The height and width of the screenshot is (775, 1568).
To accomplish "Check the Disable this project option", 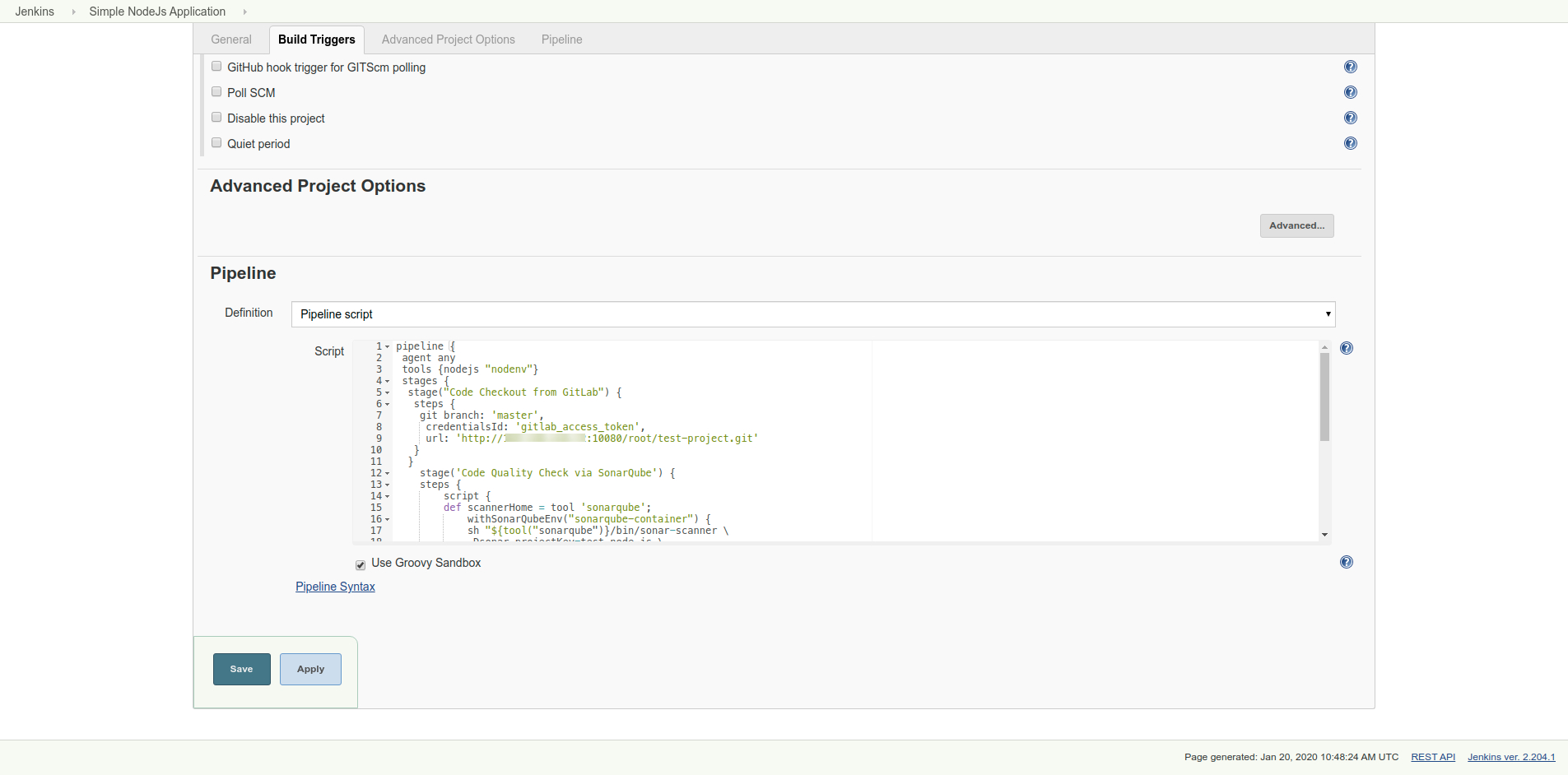I will point(216,118).
